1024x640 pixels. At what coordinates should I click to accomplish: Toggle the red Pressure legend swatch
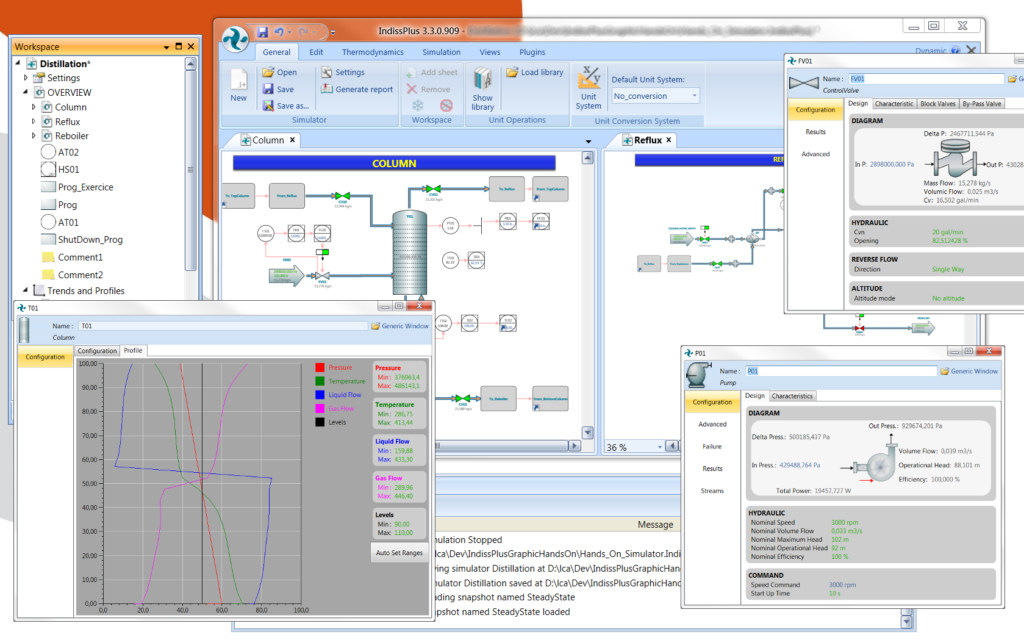[319, 368]
